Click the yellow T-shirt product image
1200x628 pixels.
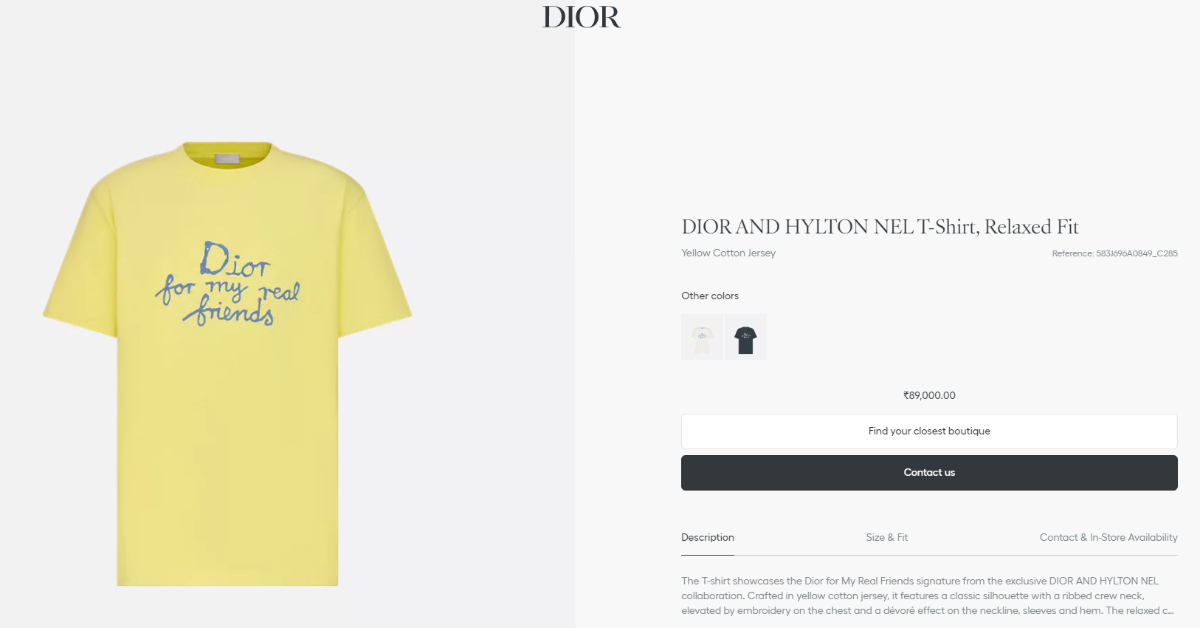227,364
